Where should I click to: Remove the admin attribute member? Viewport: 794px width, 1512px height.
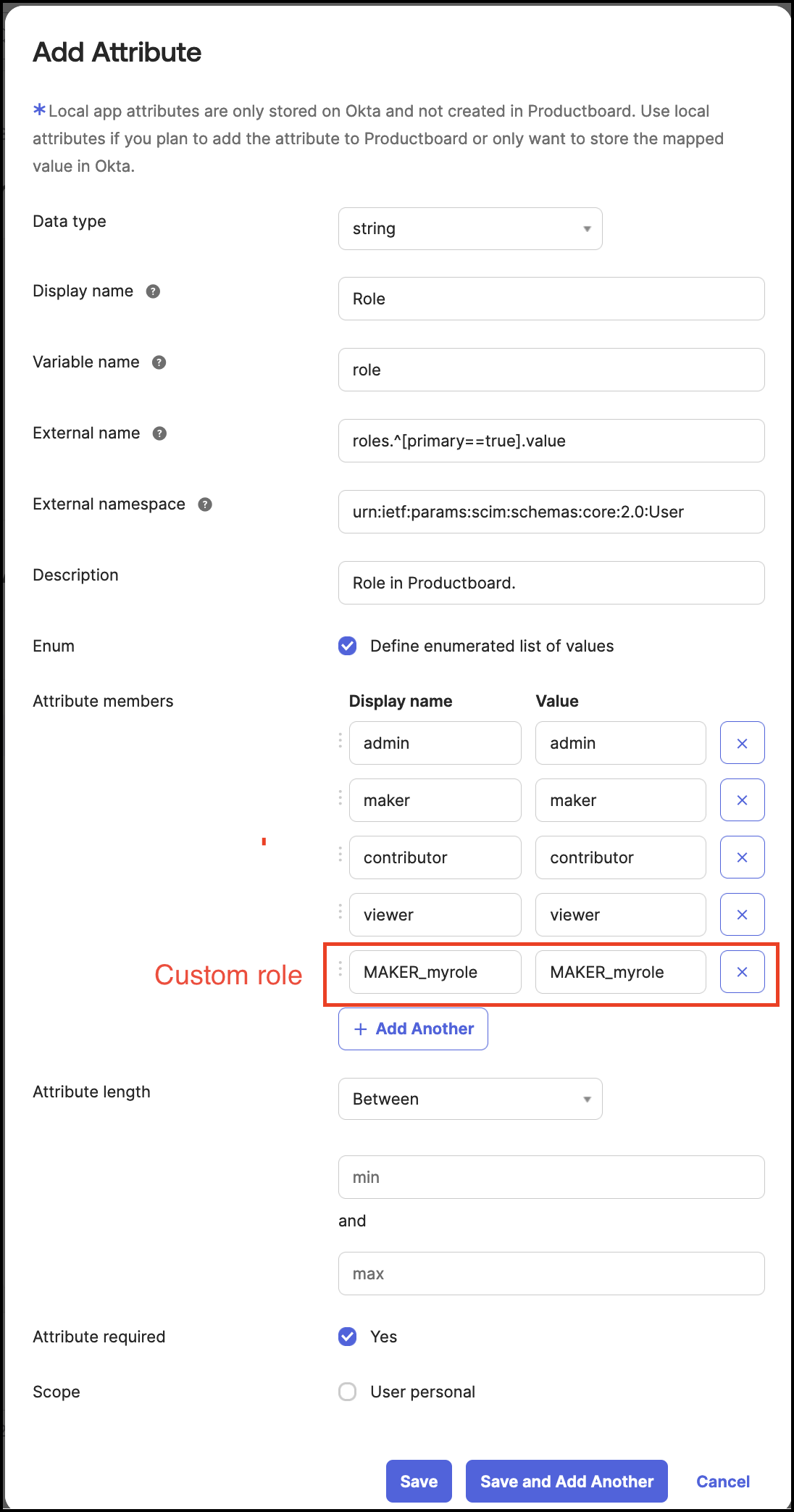[742, 743]
